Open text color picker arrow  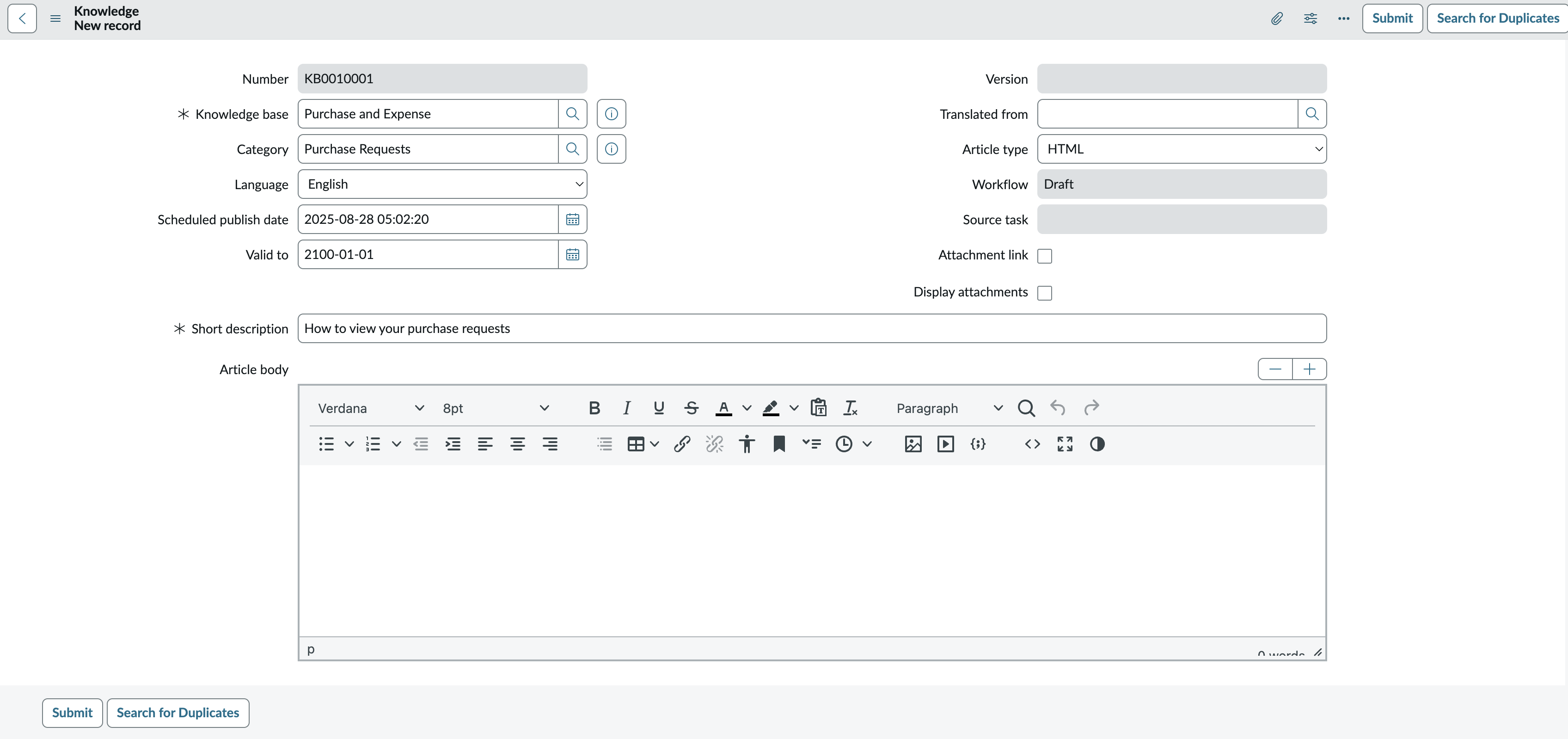747,408
